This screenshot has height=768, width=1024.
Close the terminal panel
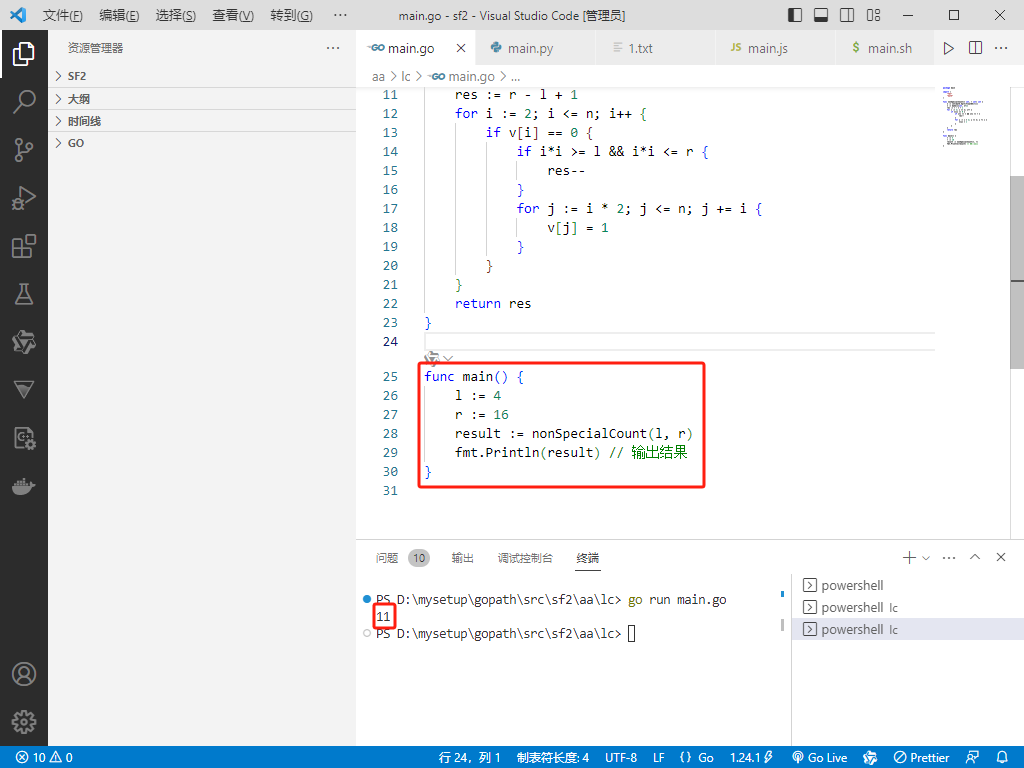pos(1000,557)
